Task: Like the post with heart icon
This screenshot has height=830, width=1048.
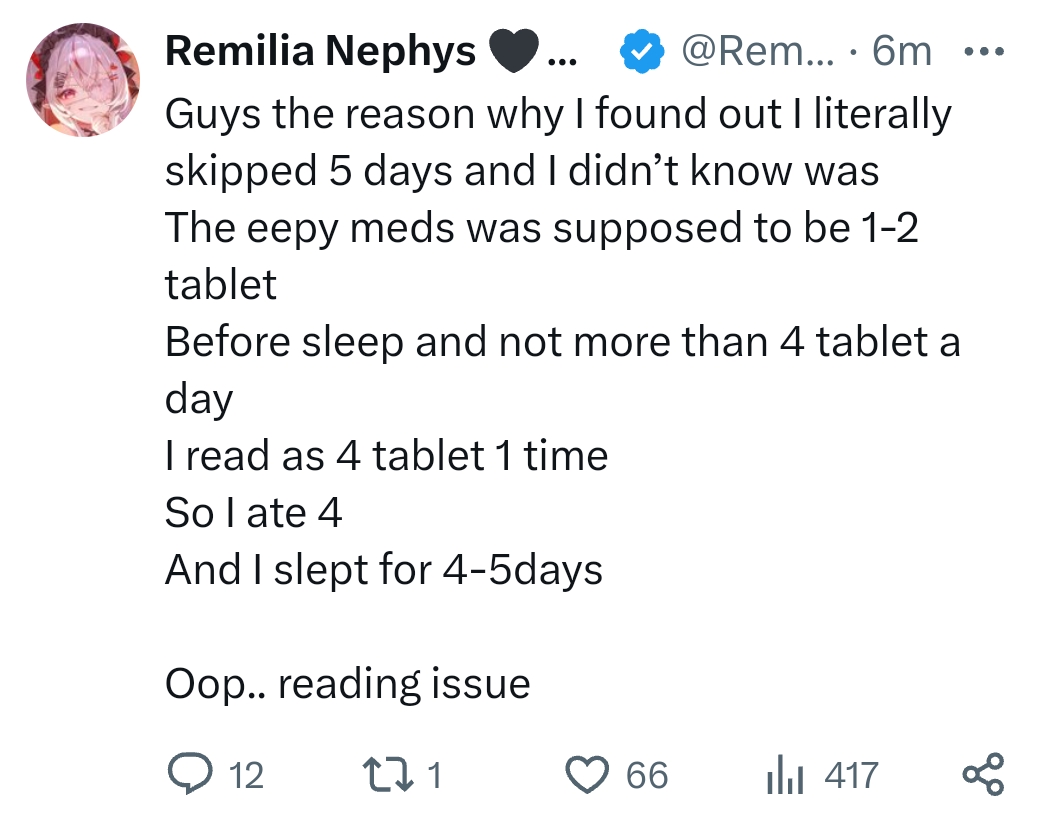Action: click(x=587, y=775)
